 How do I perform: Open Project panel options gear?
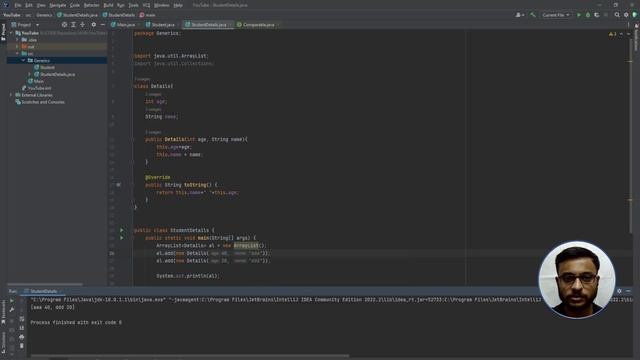[x=93, y=24]
